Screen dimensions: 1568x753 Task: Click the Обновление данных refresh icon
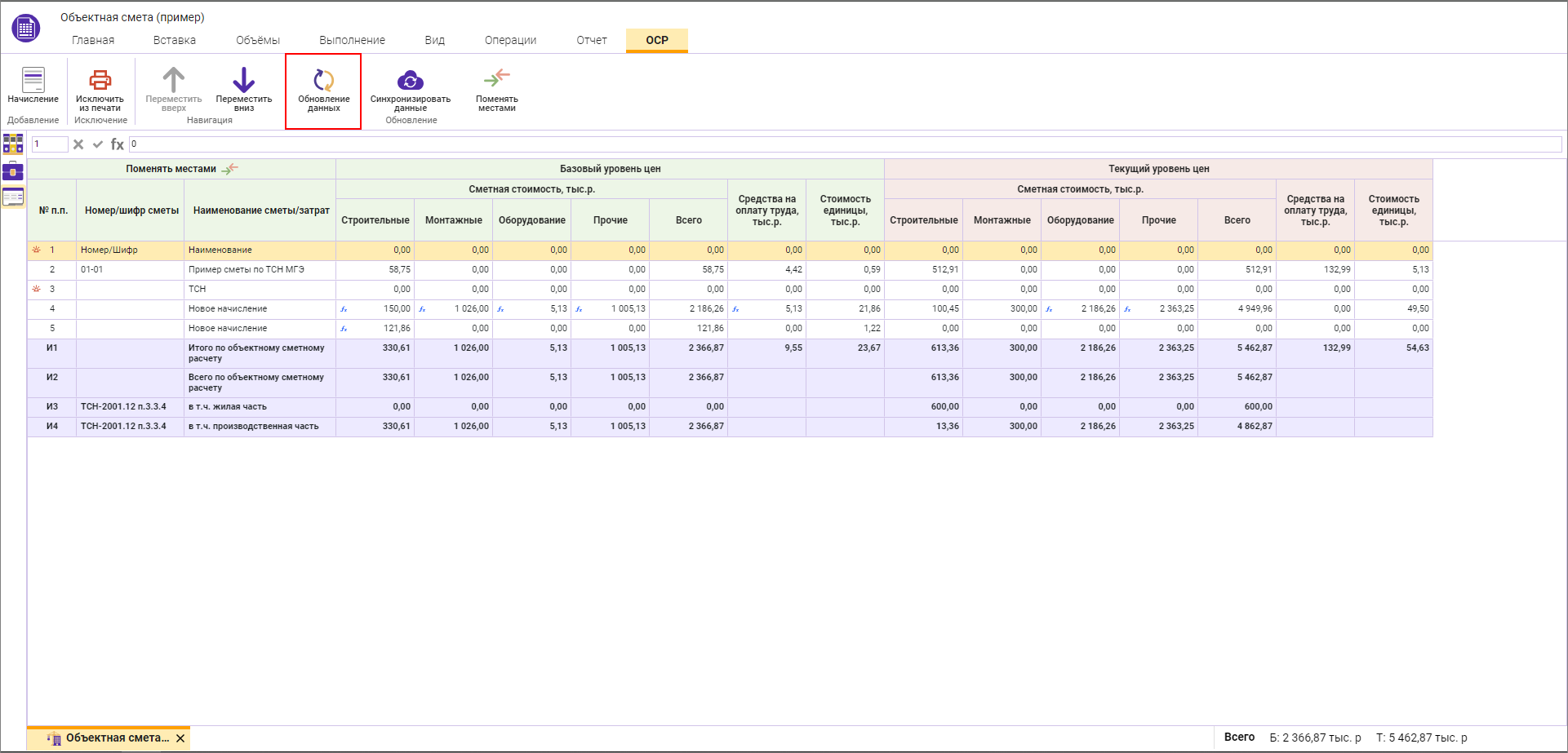click(x=323, y=80)
